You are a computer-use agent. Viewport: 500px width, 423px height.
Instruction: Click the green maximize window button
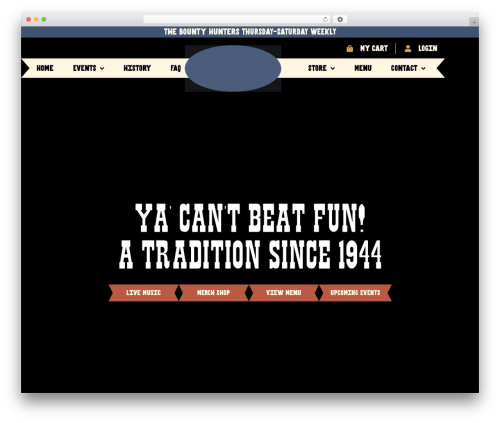tap(44, 19)
